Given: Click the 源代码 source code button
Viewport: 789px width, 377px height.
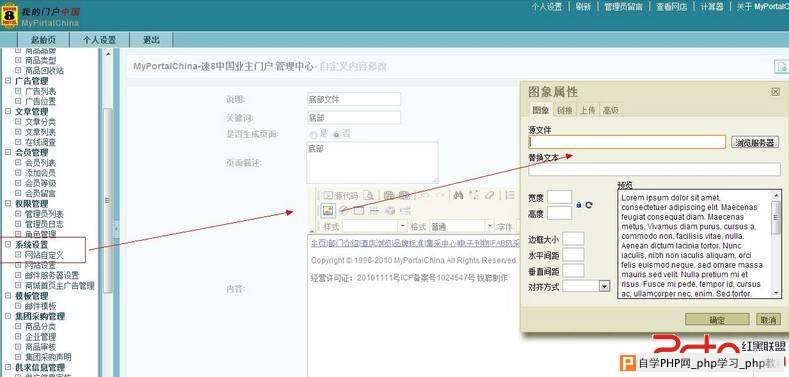Looking at the screenshot, I should pos(341,195).
